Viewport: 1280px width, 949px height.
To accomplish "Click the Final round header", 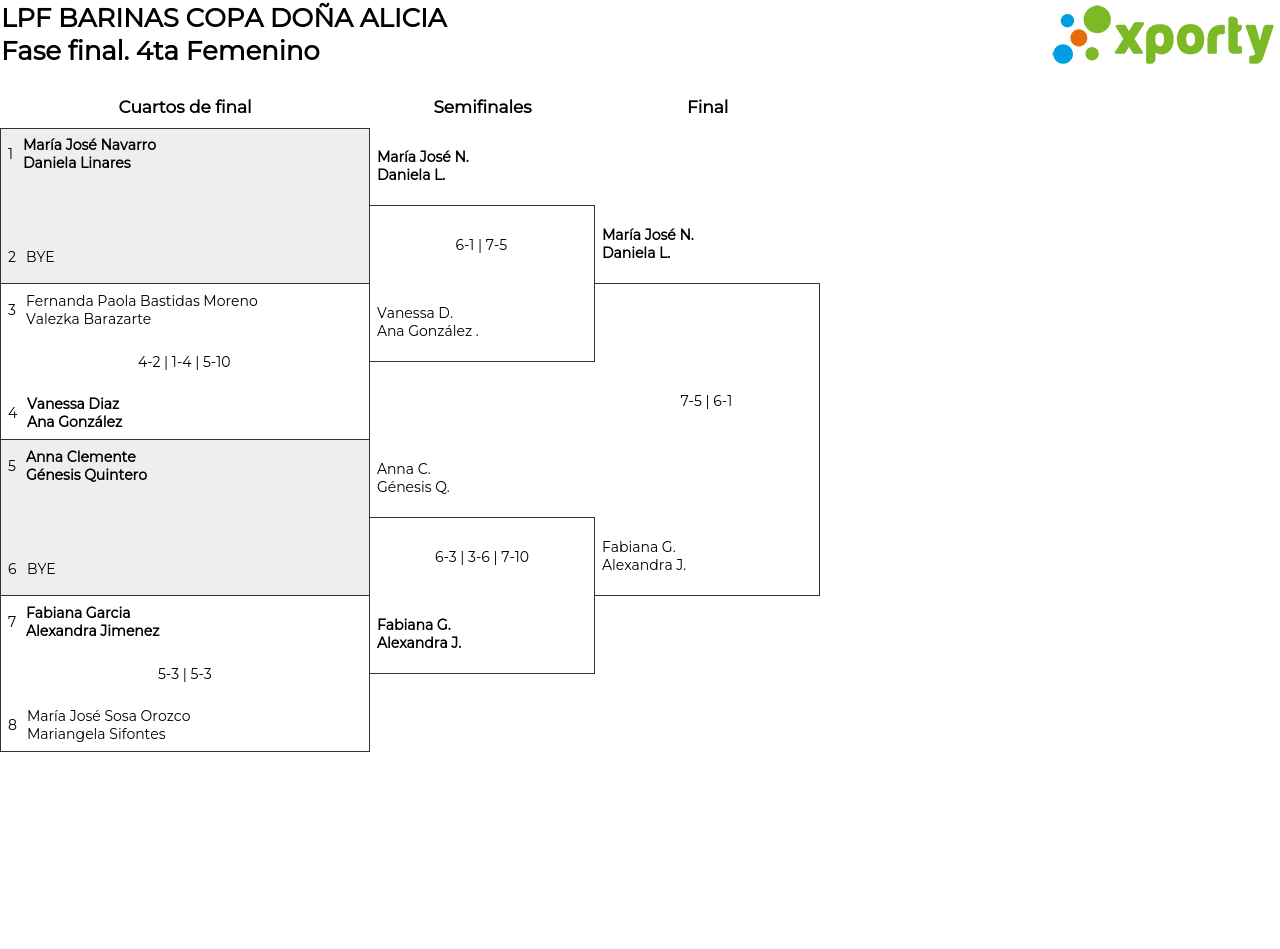I will 707,107.
